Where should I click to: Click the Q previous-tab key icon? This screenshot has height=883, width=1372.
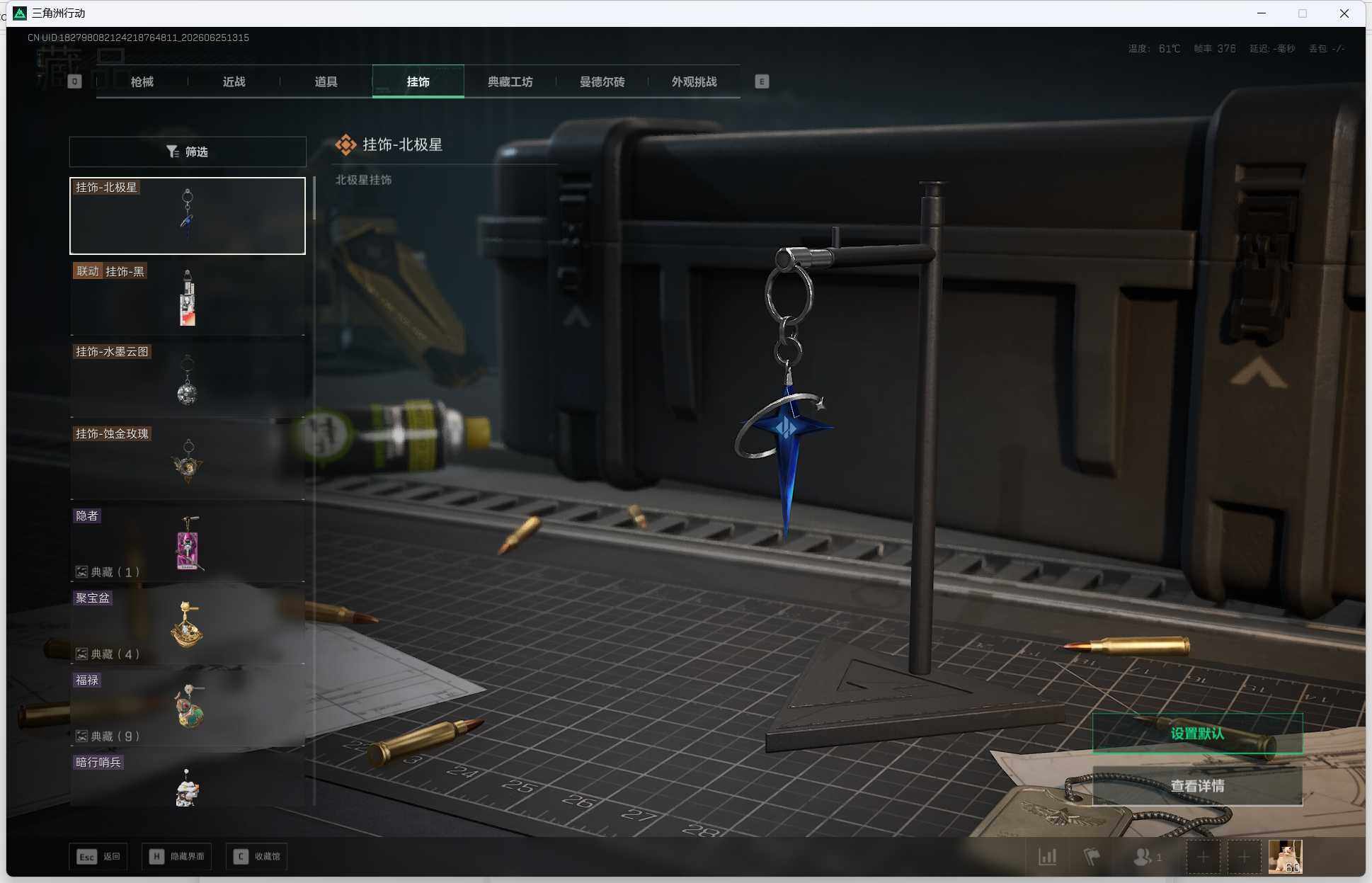point(74,81)
